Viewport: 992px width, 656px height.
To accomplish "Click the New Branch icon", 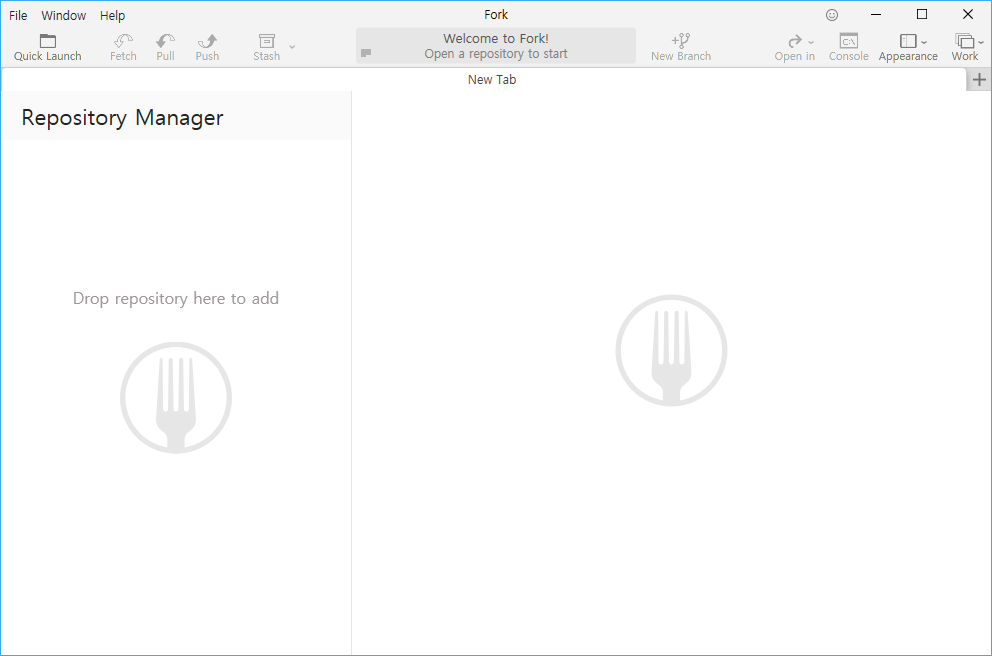I will [x=681, y=41].
